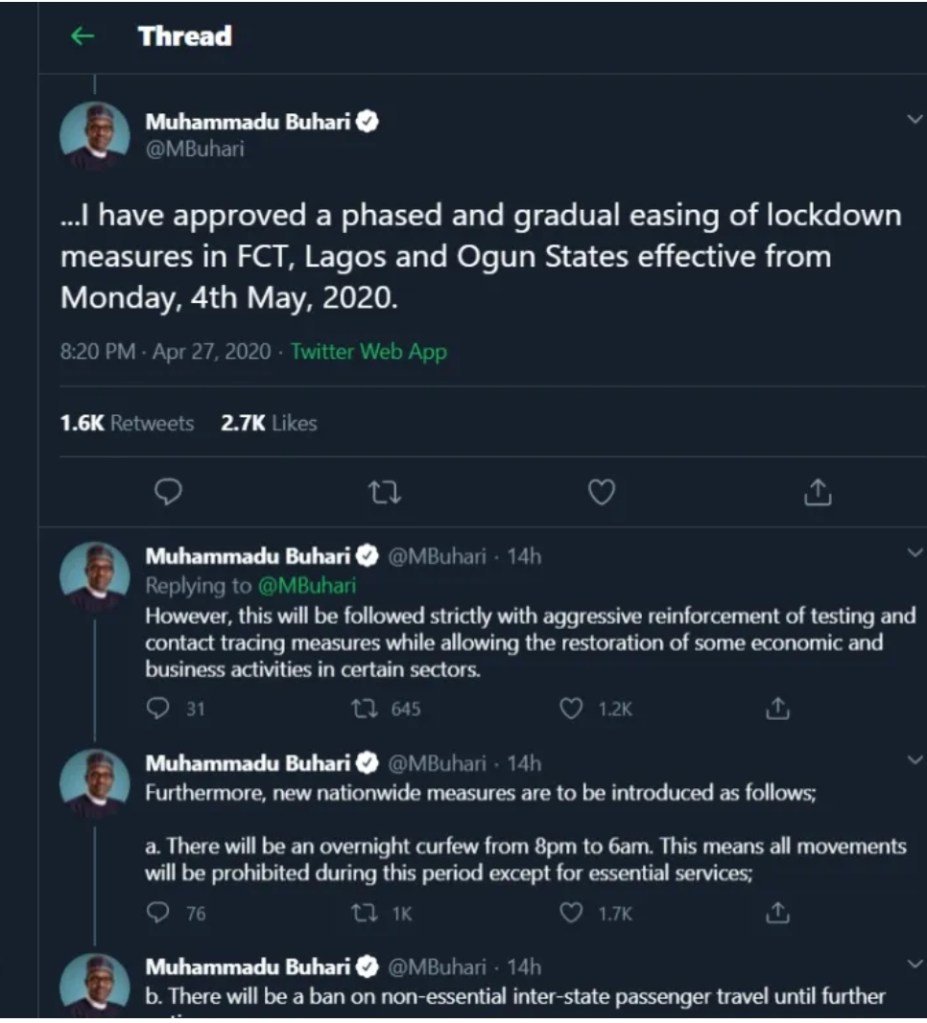
Task: Share the main lockdown easing tweet
Action: (817, 491)
